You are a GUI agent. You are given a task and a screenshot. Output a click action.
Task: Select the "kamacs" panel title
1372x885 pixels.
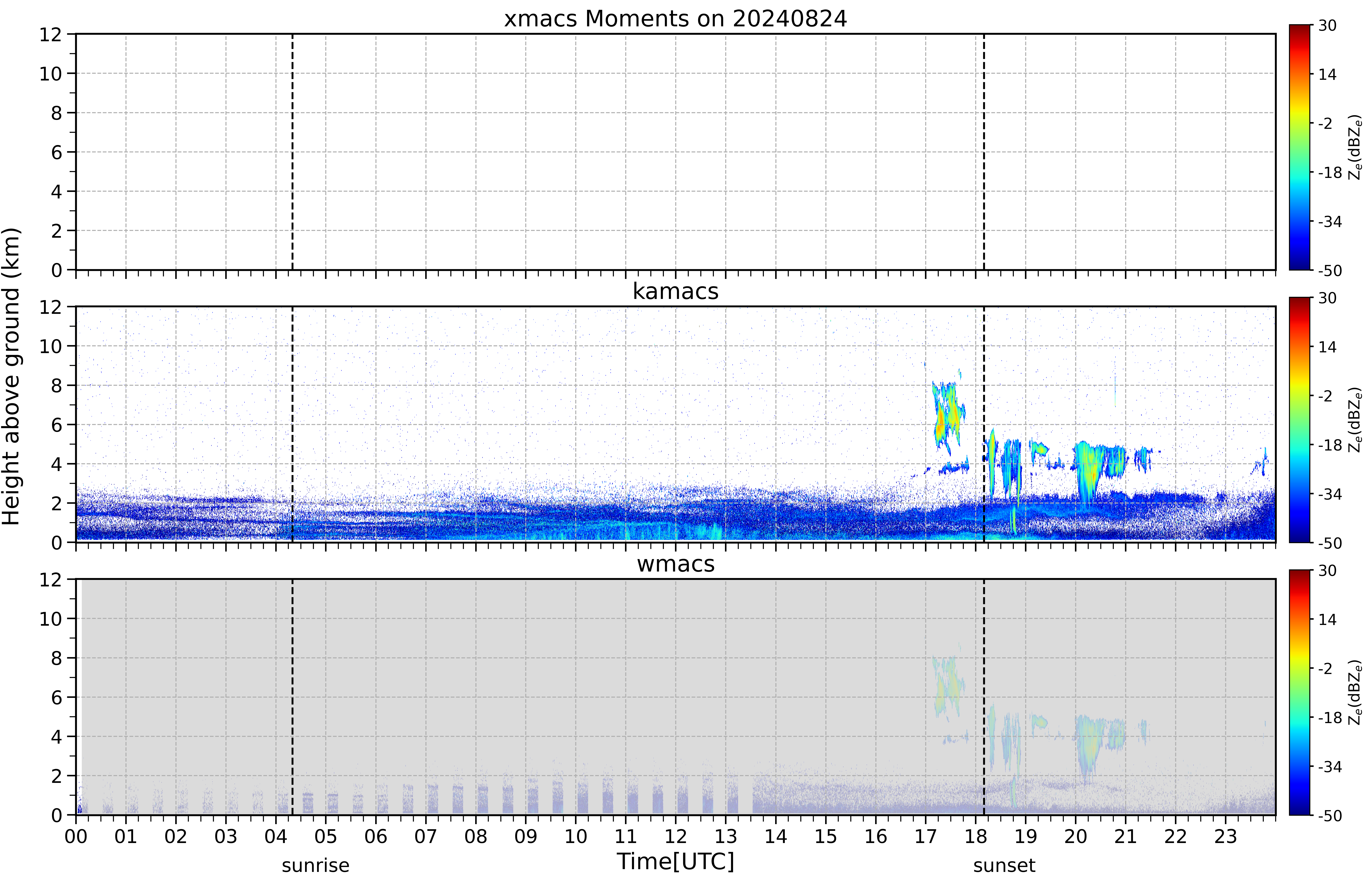point(675,291)
